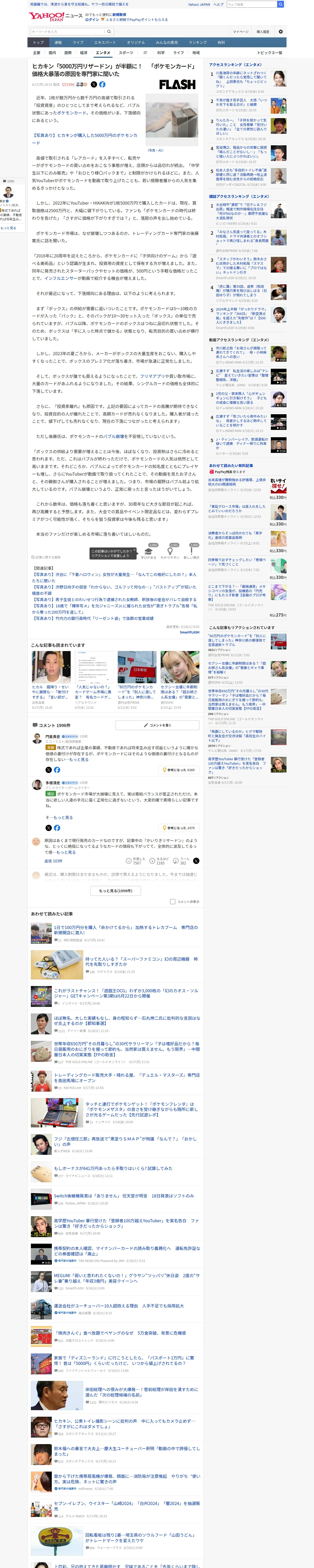Open the settings gear icon in header
Viewport: 314px width, 1568px height.
(x=281, y=32)
